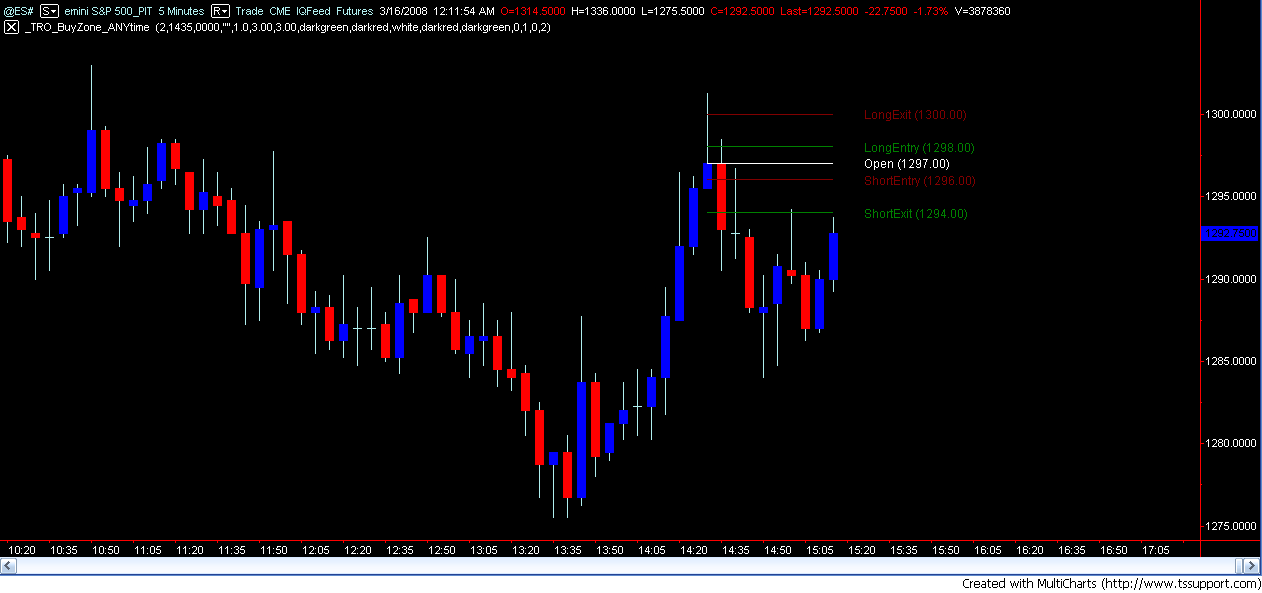Select the 5 Minutes resolution label
The height and width of the screenshot is (593, 1262).
click(x=181, y=11)
